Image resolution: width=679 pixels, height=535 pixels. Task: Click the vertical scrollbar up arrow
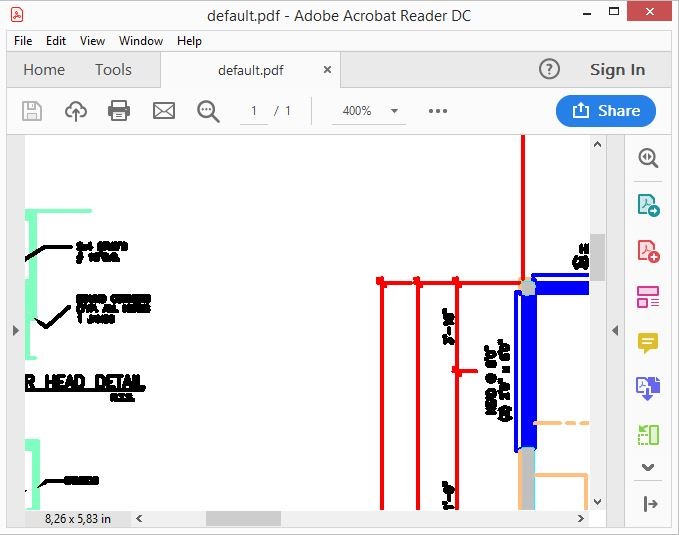598,145
